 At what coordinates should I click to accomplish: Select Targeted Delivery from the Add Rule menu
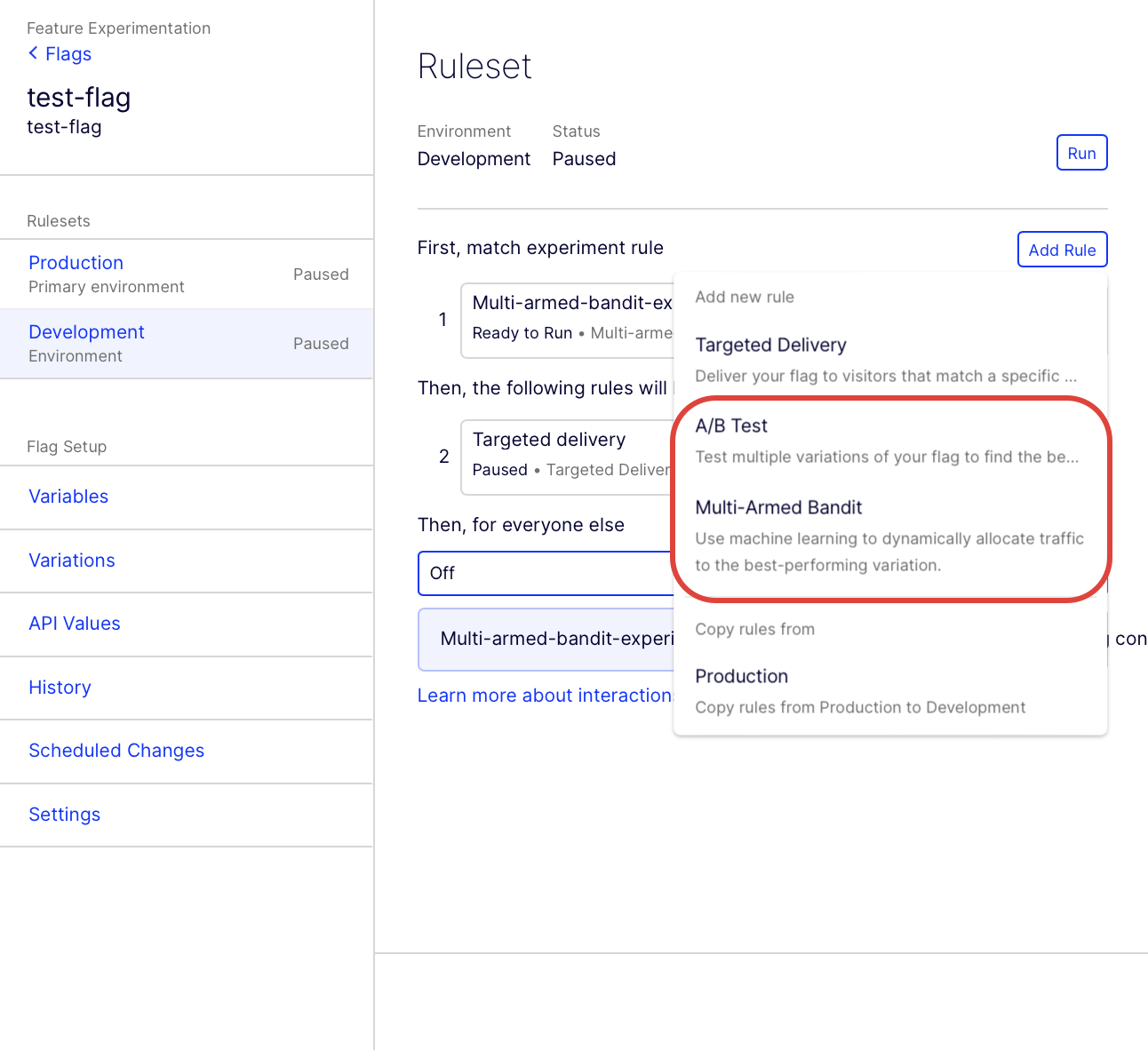tap(771, 345)
